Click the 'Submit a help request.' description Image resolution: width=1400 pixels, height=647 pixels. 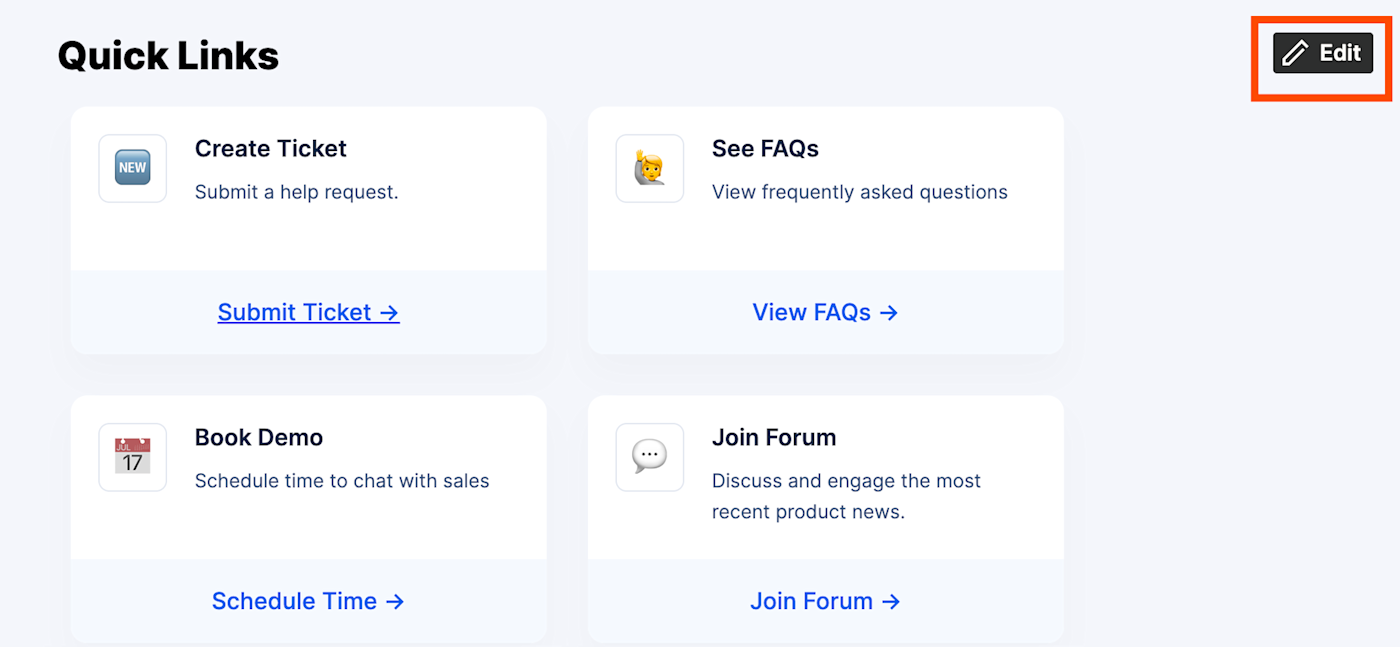(297, 192)
